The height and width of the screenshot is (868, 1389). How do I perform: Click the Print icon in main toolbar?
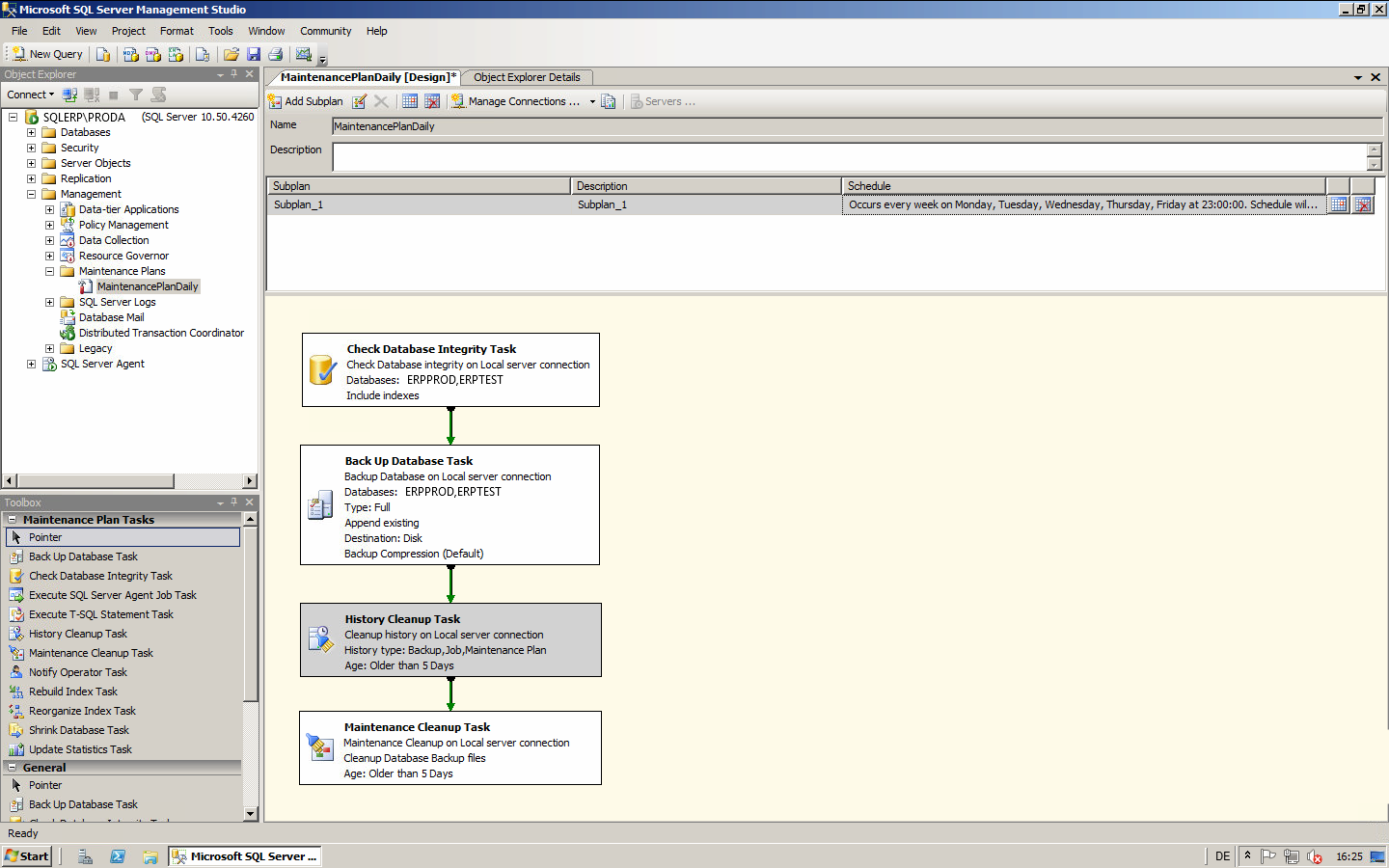(x=276, y=55)
